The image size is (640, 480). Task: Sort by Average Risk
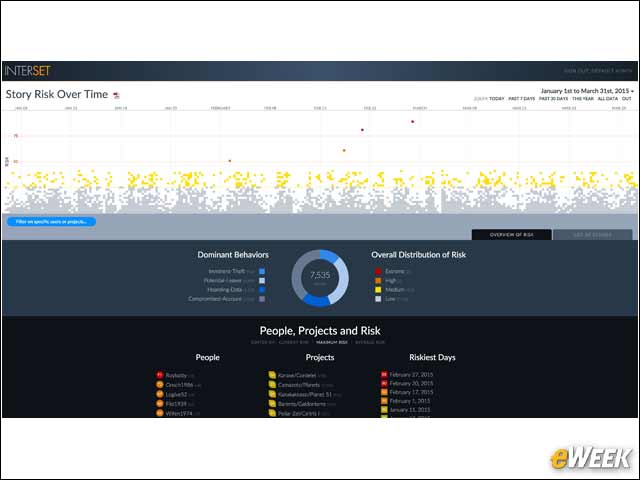370,342
